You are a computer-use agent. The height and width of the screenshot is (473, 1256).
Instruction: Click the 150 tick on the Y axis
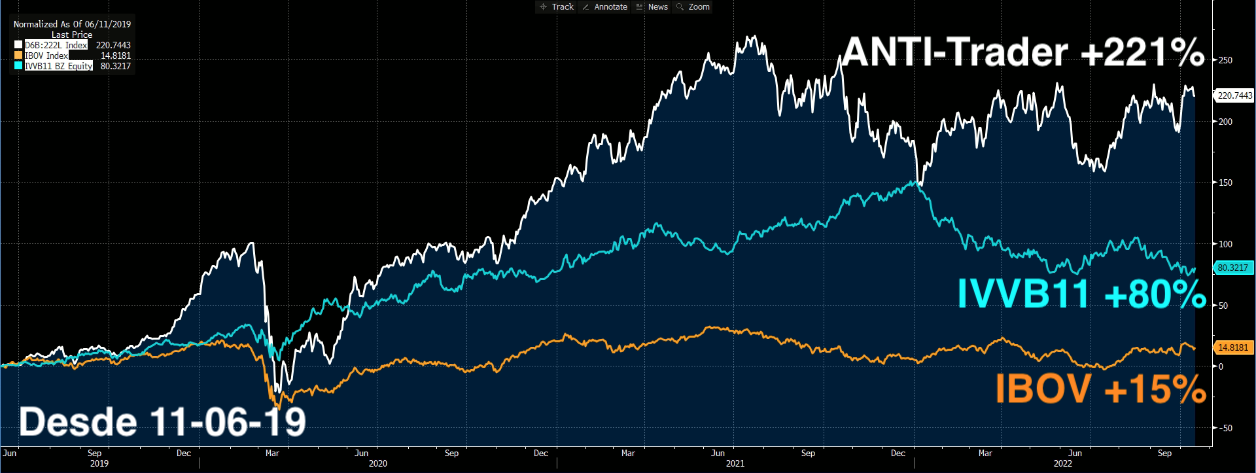point(1223,183)
